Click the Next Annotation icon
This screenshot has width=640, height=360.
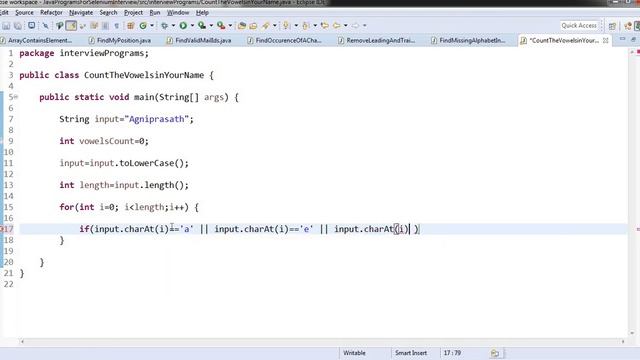point(286,26)
